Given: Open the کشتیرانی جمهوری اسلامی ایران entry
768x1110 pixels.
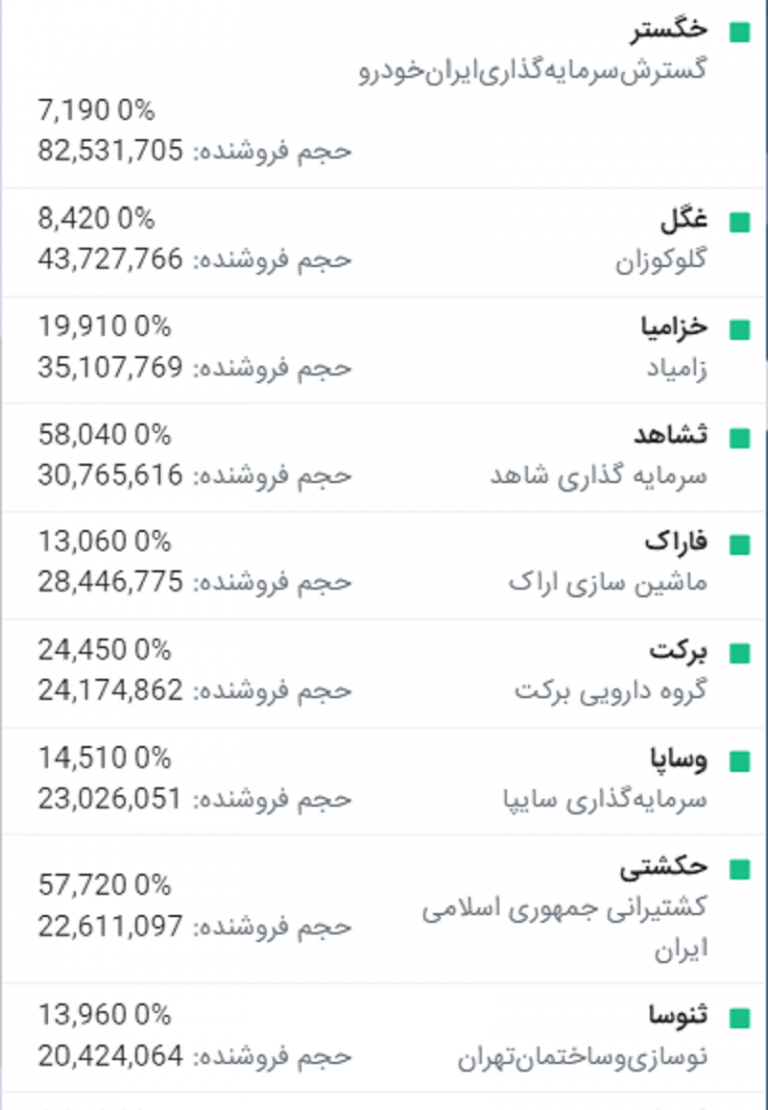Looking at the screenshot, I should pos(565,927).
